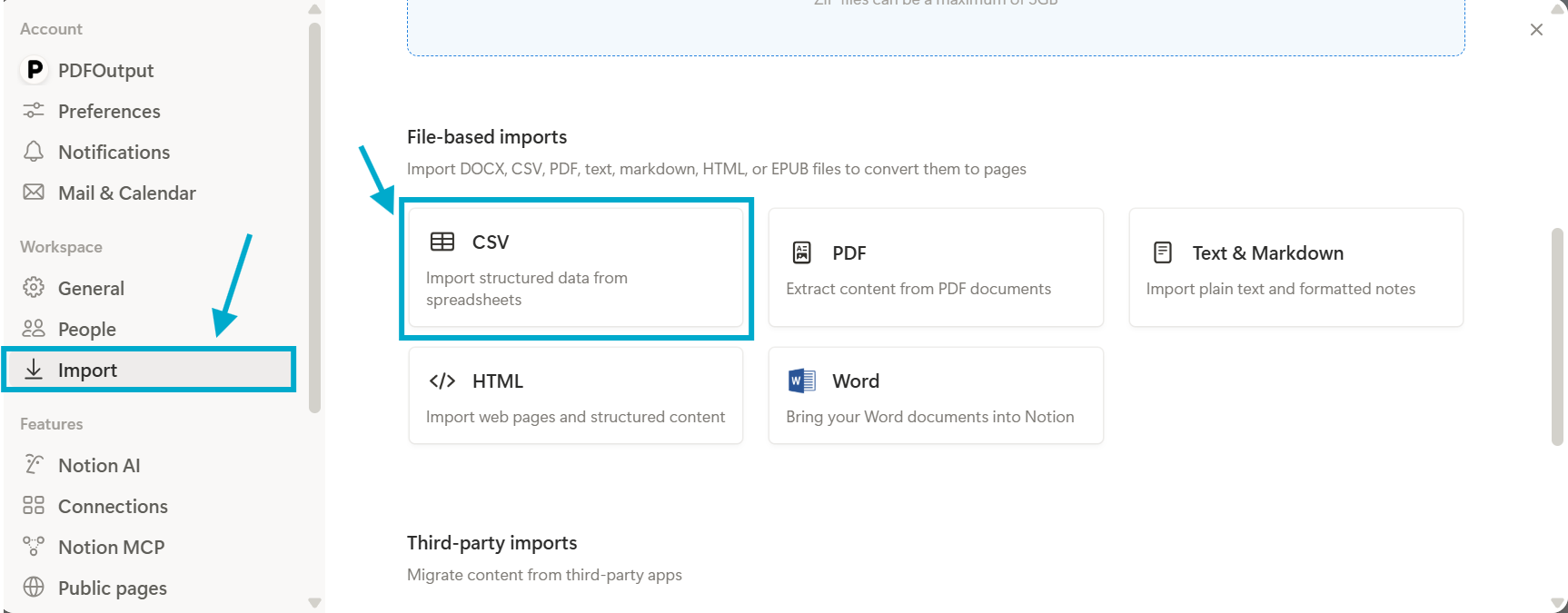Click the CSV table icon
The height and width of the screenshot is (613, 1568).
(442, 242)
